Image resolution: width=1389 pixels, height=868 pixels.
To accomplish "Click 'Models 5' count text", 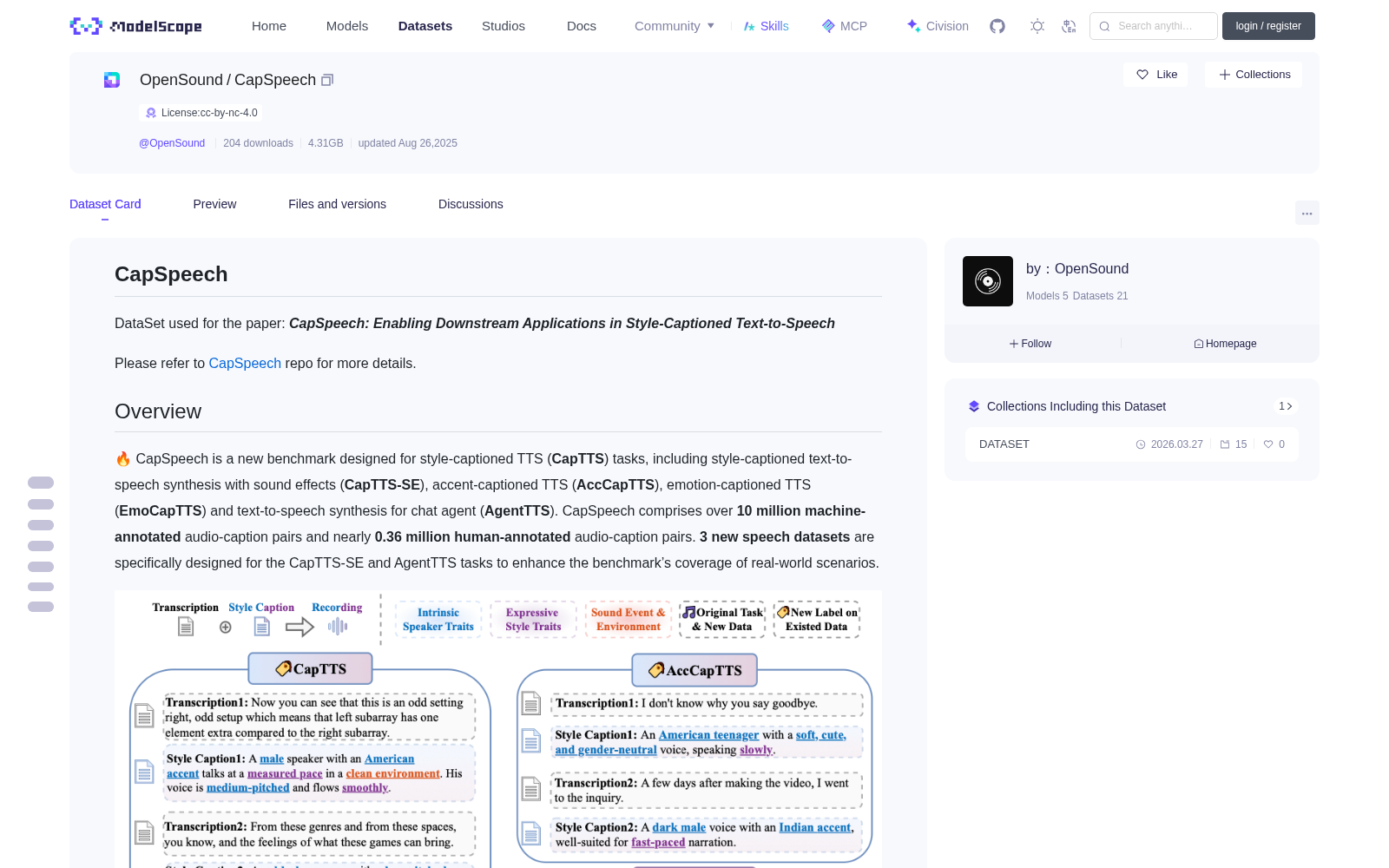I will click(x=1047, y=296).
